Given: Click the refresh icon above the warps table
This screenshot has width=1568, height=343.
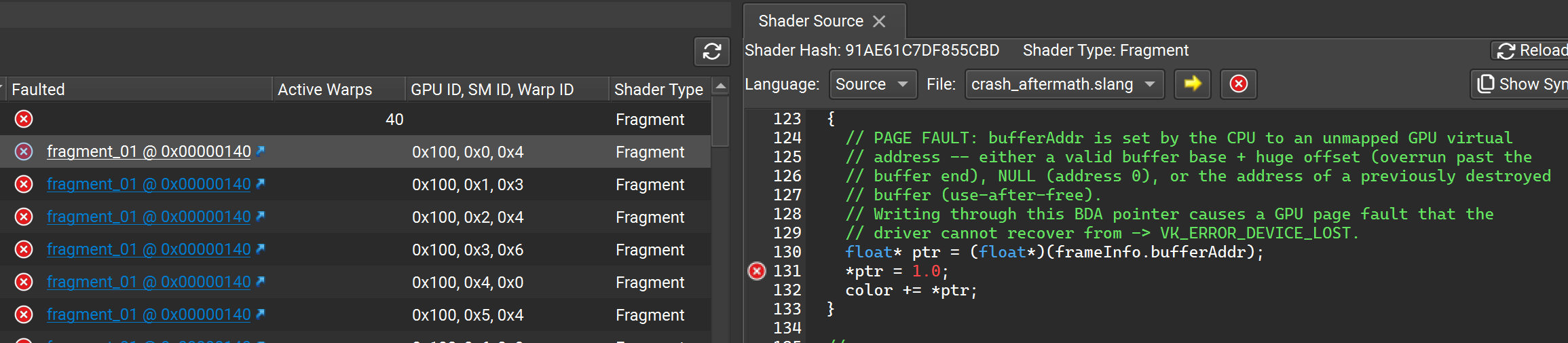Looking at the screenshot, I should pyautogui.click(x=711, y=52).
